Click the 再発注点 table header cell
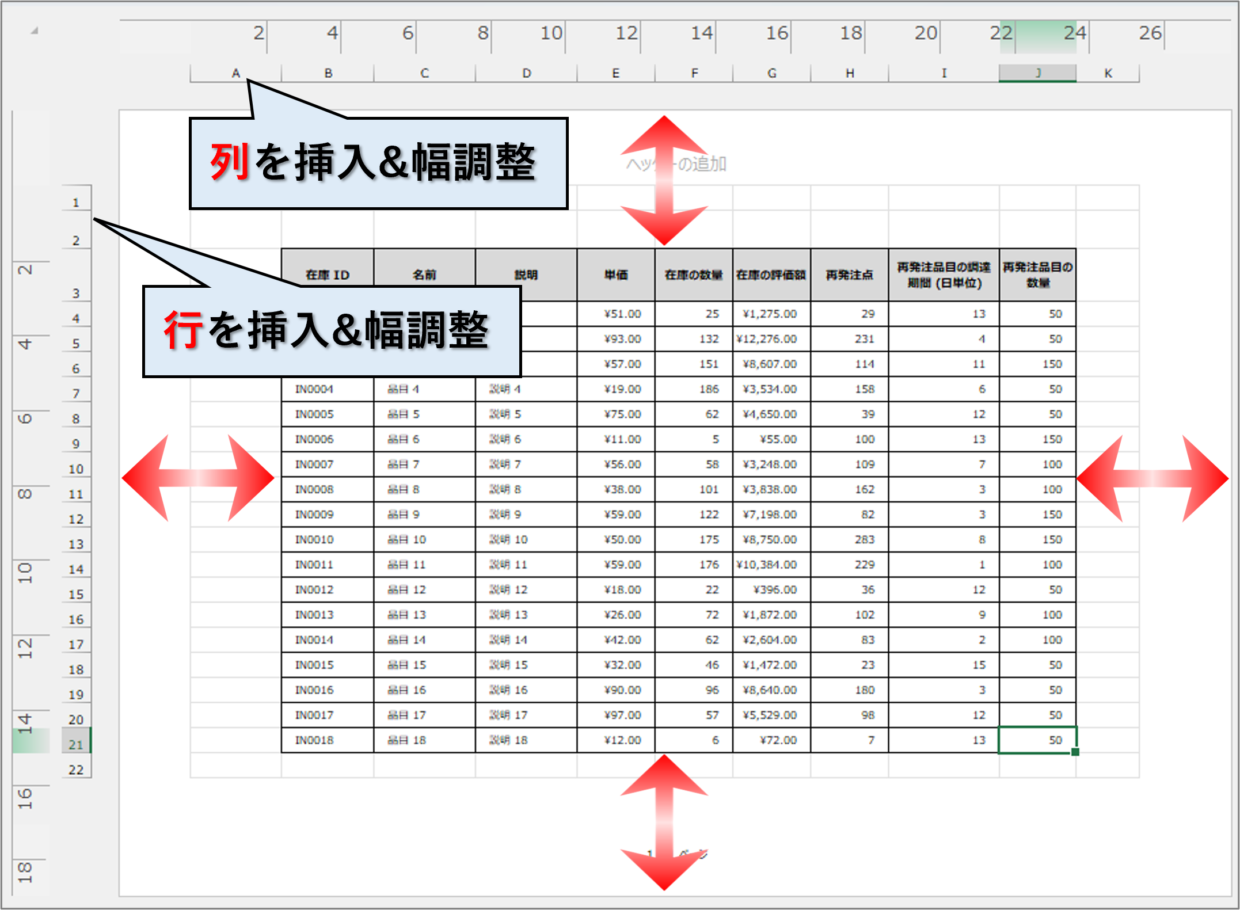Viewport: 1240px width, 910px height. tap(849, 275)
